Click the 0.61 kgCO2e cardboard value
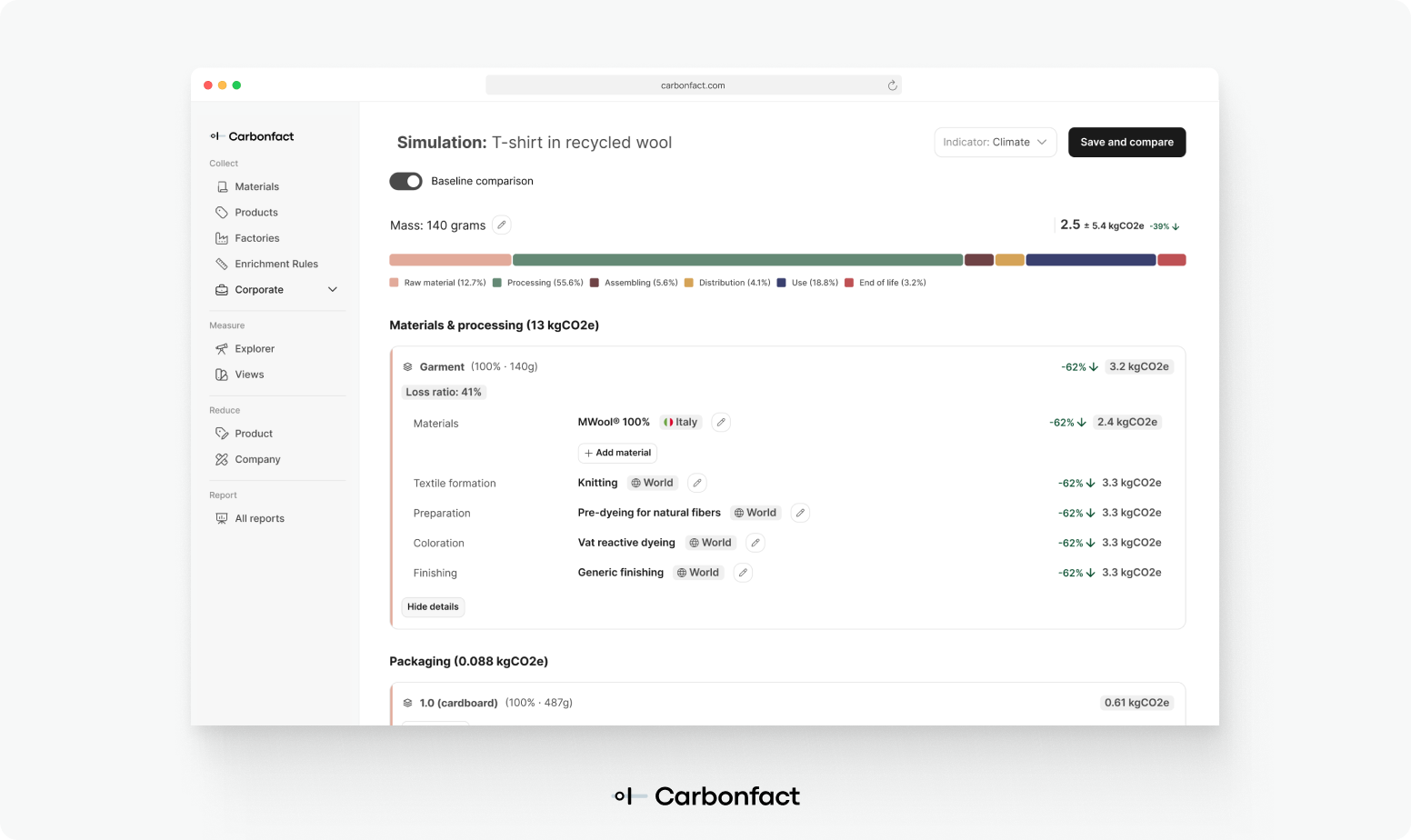1411x840 pixels. (x=1136, y=703)
